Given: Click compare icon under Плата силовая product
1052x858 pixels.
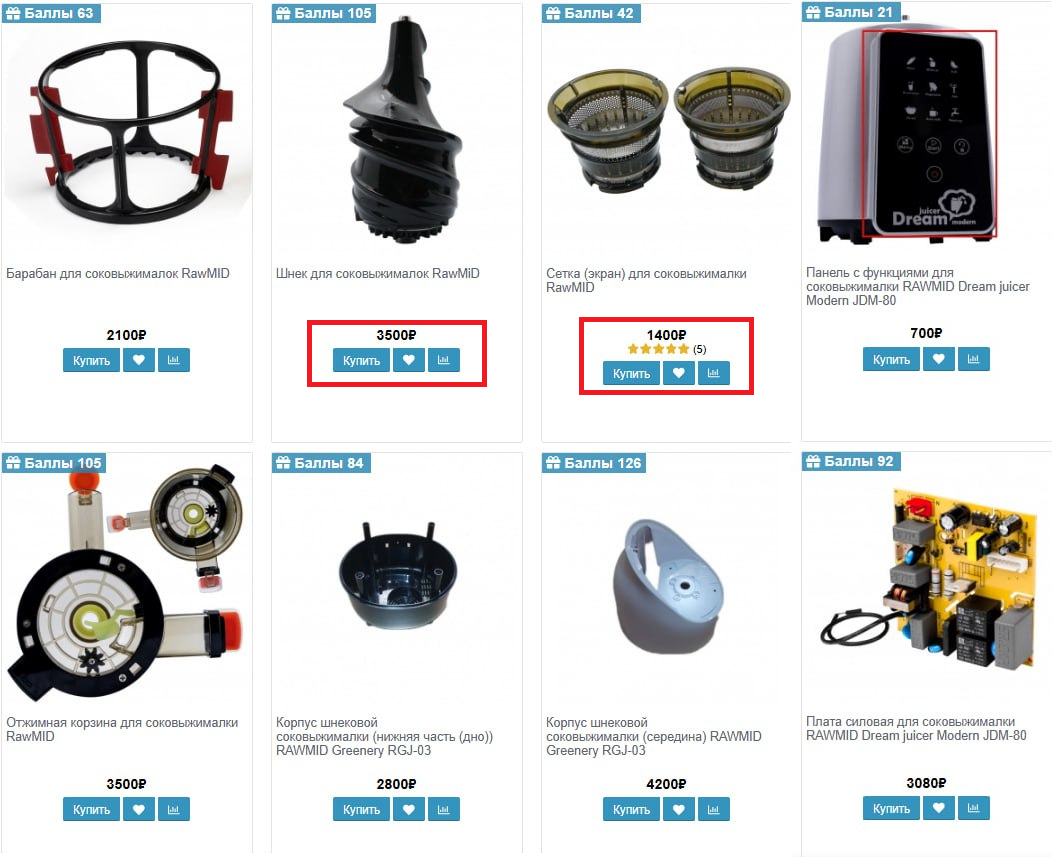Looking at the screenshot, I should click(974, 808).
